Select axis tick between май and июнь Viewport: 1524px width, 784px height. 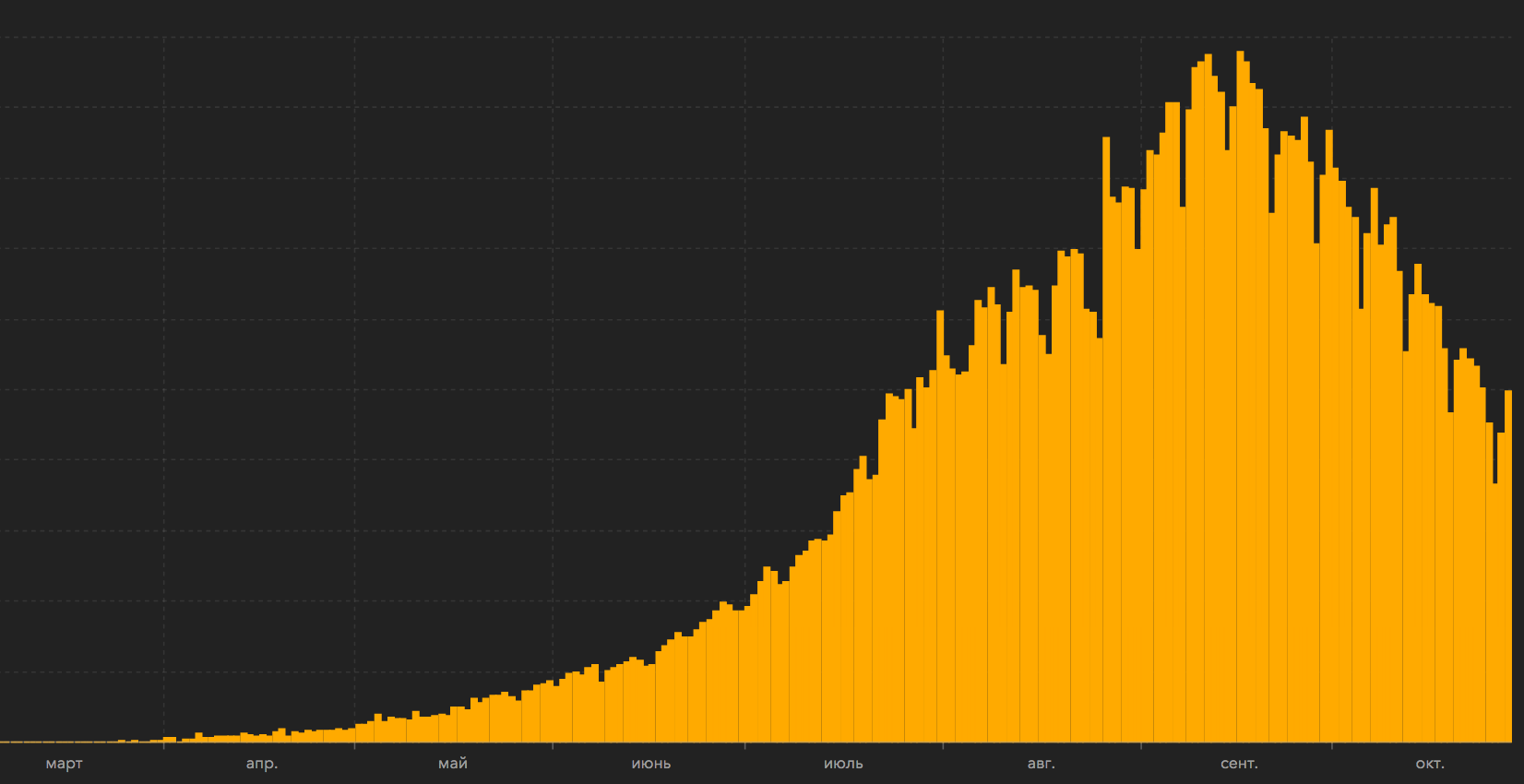click(x=553, y=743)
